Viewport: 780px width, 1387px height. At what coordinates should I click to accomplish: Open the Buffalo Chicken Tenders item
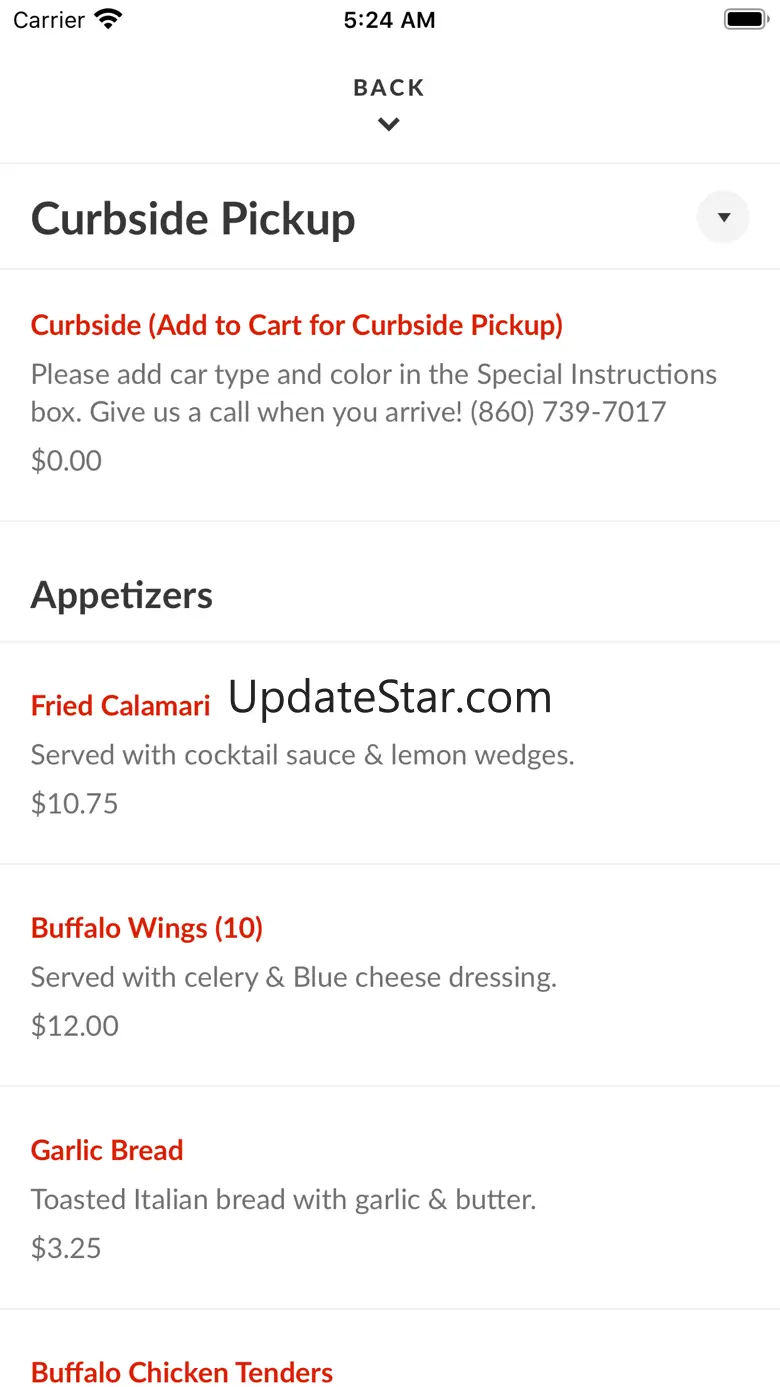(182, 1372)
